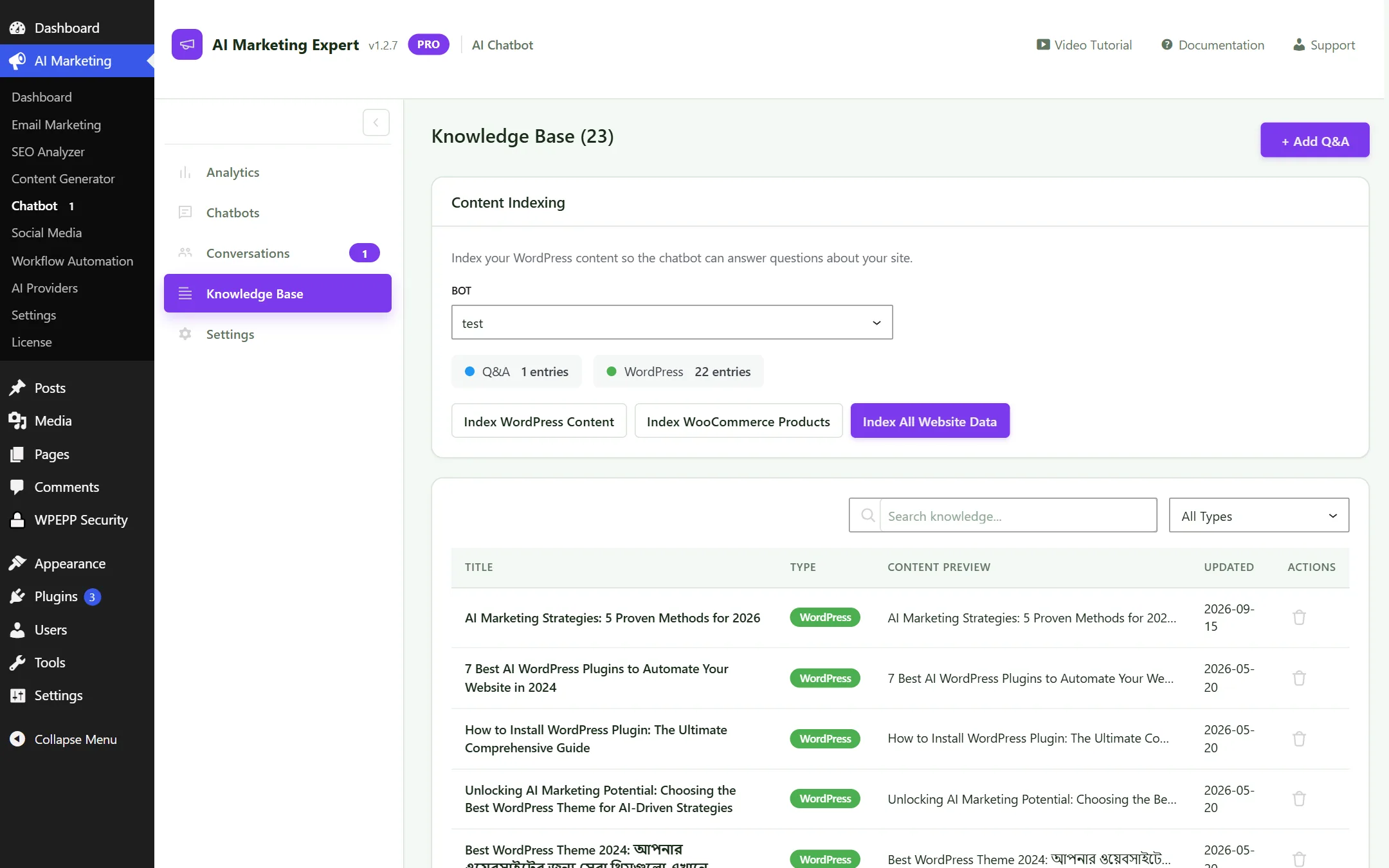Click the Plugins update count badge 3
The height and width of the screenshot is (868, 1389).
(92, 597)
